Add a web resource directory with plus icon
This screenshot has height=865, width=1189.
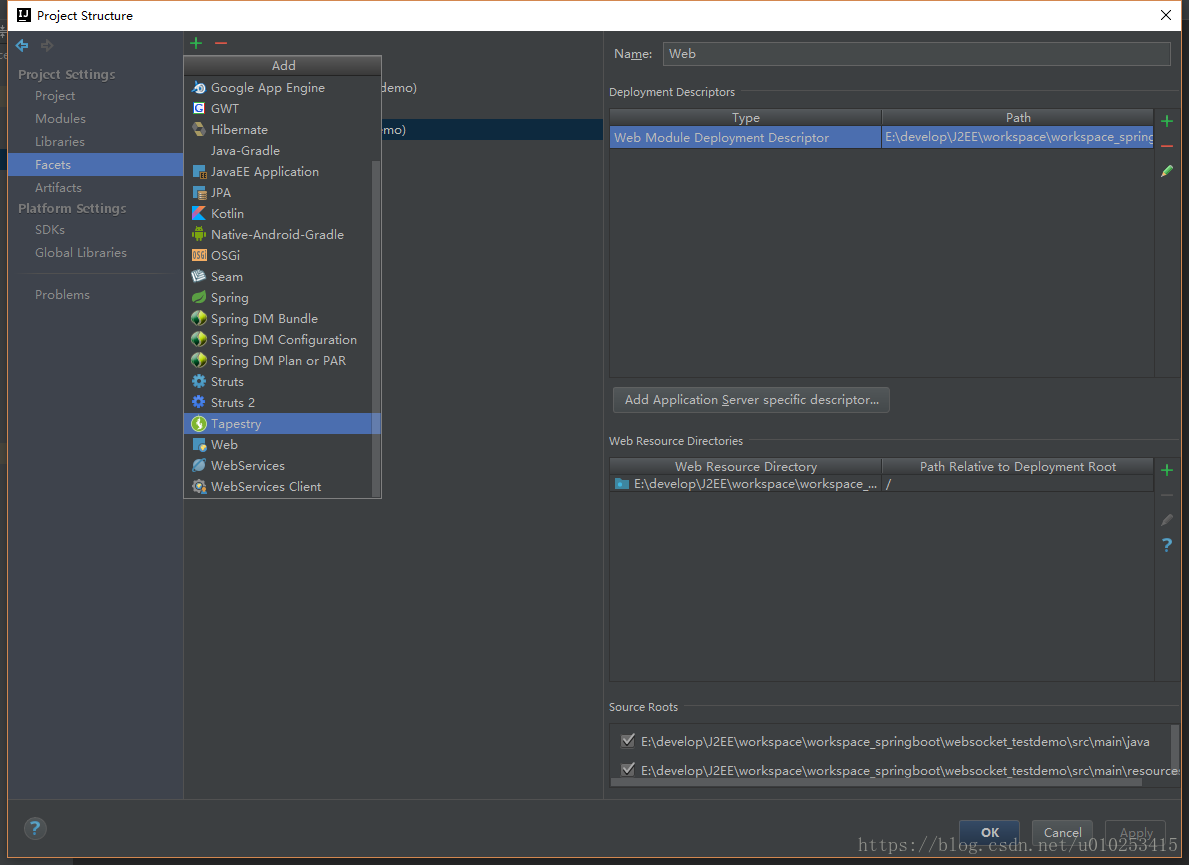1167,470
